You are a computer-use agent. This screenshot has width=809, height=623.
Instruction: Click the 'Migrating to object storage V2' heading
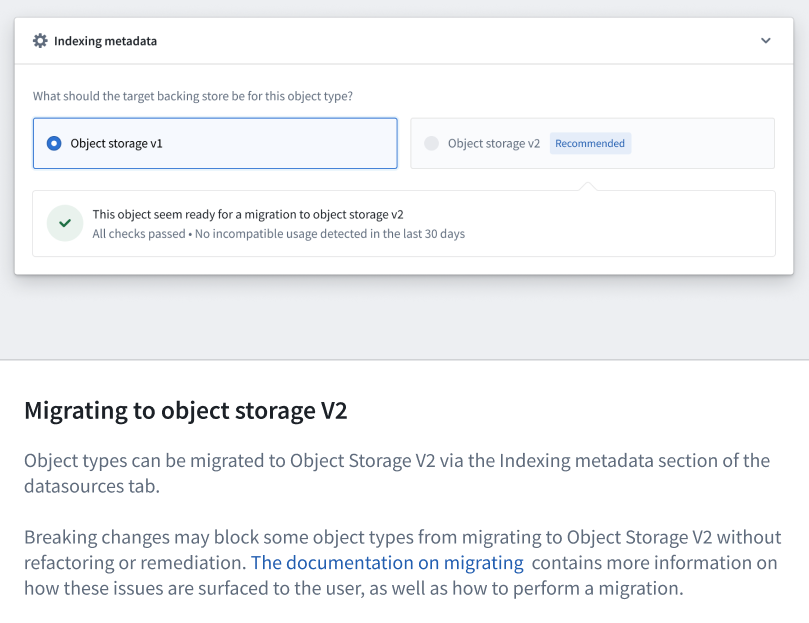coord(186,411)
